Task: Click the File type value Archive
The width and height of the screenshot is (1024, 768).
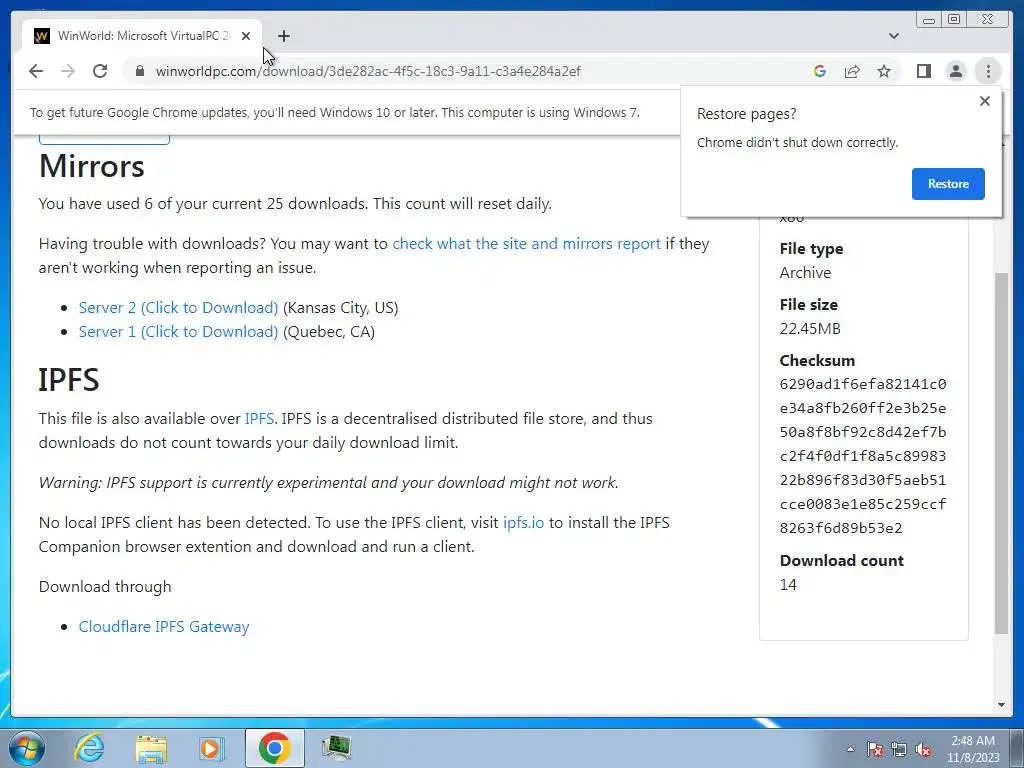Action: tap(805, 273)
